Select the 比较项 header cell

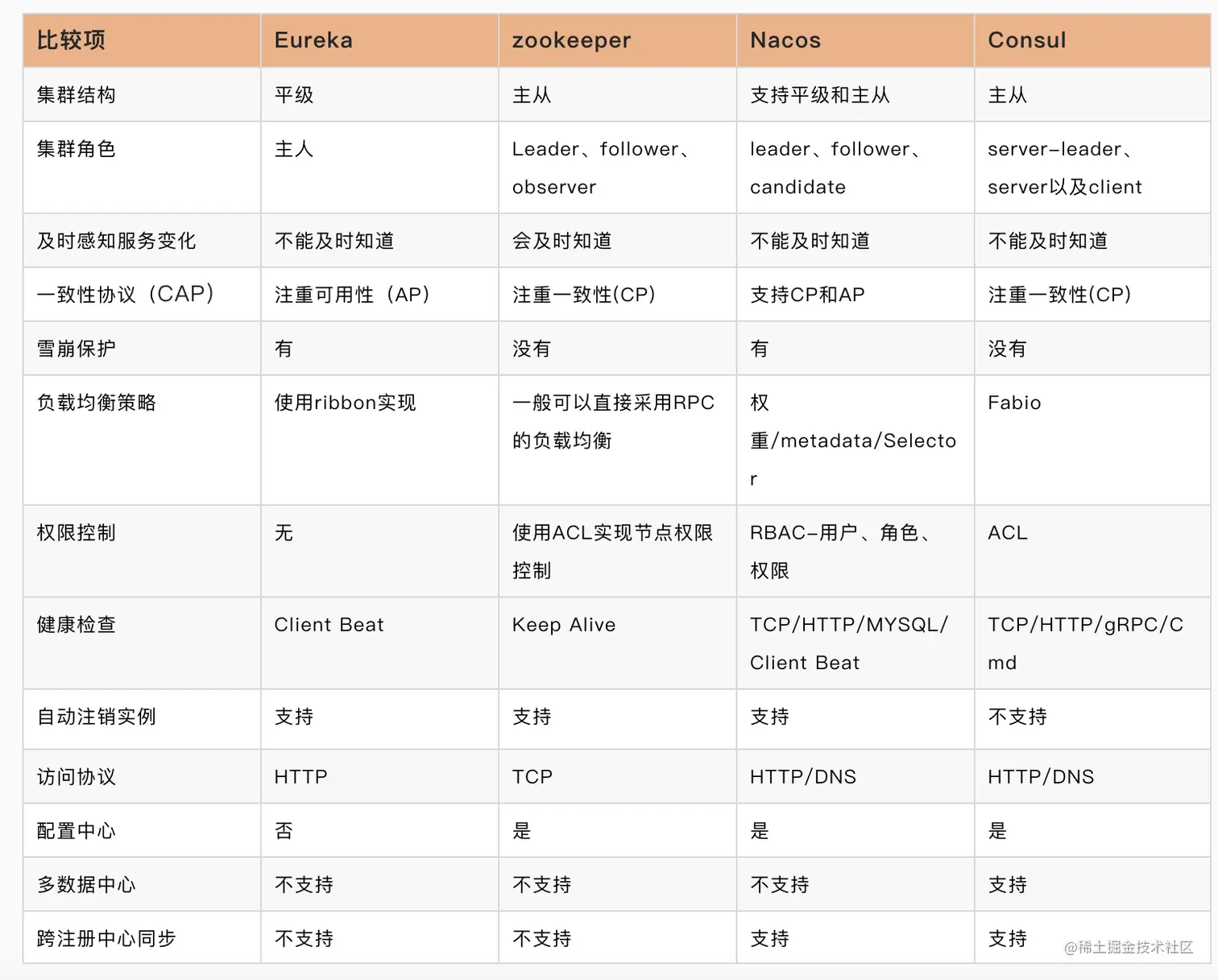(70, 39)
